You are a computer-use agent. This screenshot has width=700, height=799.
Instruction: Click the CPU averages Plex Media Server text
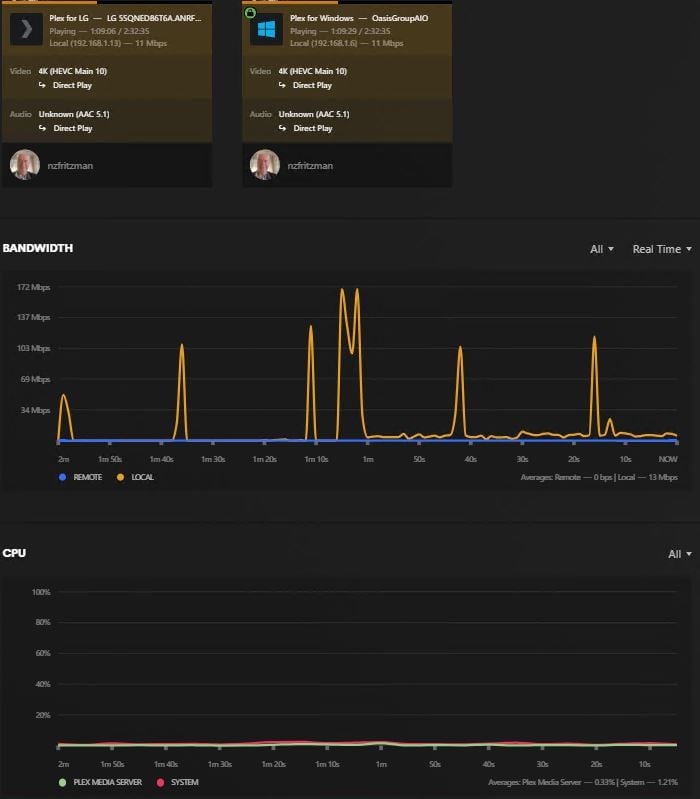[x=583, y=782]
